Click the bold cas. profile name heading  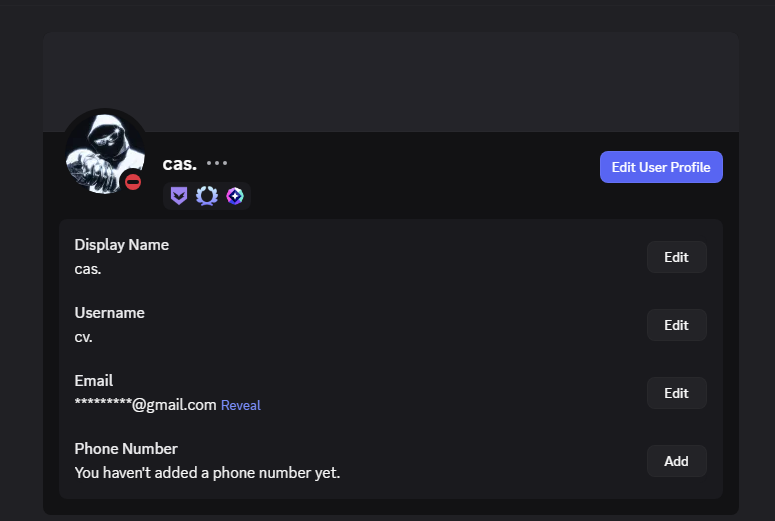(180, 164)
